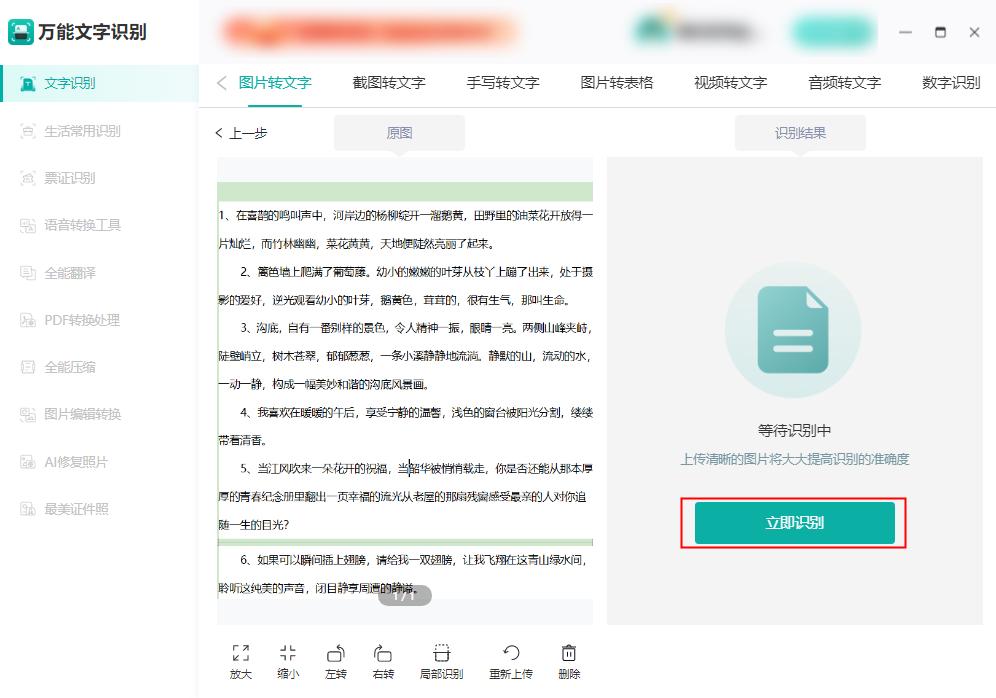Rotate image right with 右转 tool
This screenshot has height=698, width=996.
(x=384, y=660)
